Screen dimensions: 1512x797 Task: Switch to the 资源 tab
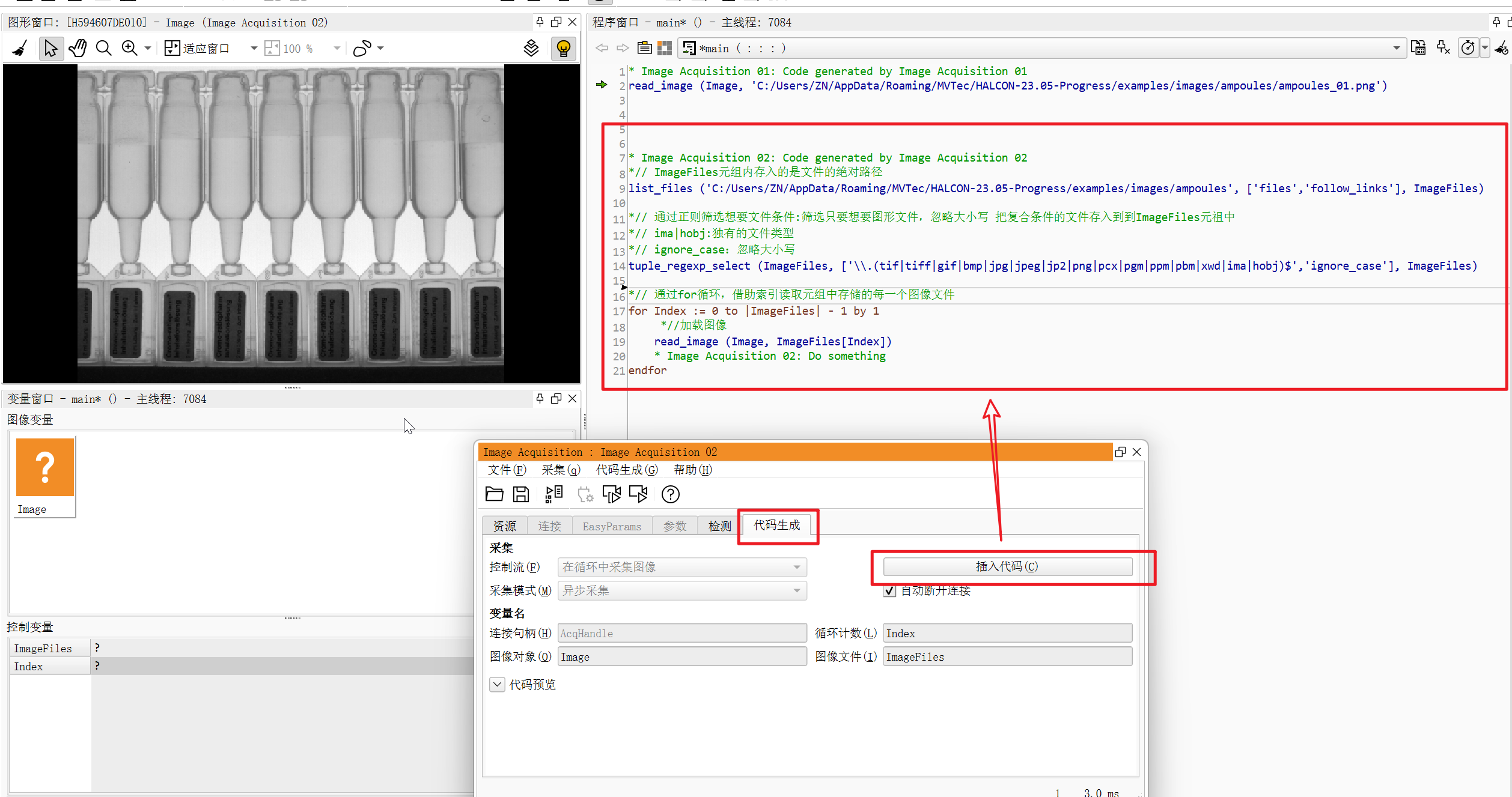point(504,526)
